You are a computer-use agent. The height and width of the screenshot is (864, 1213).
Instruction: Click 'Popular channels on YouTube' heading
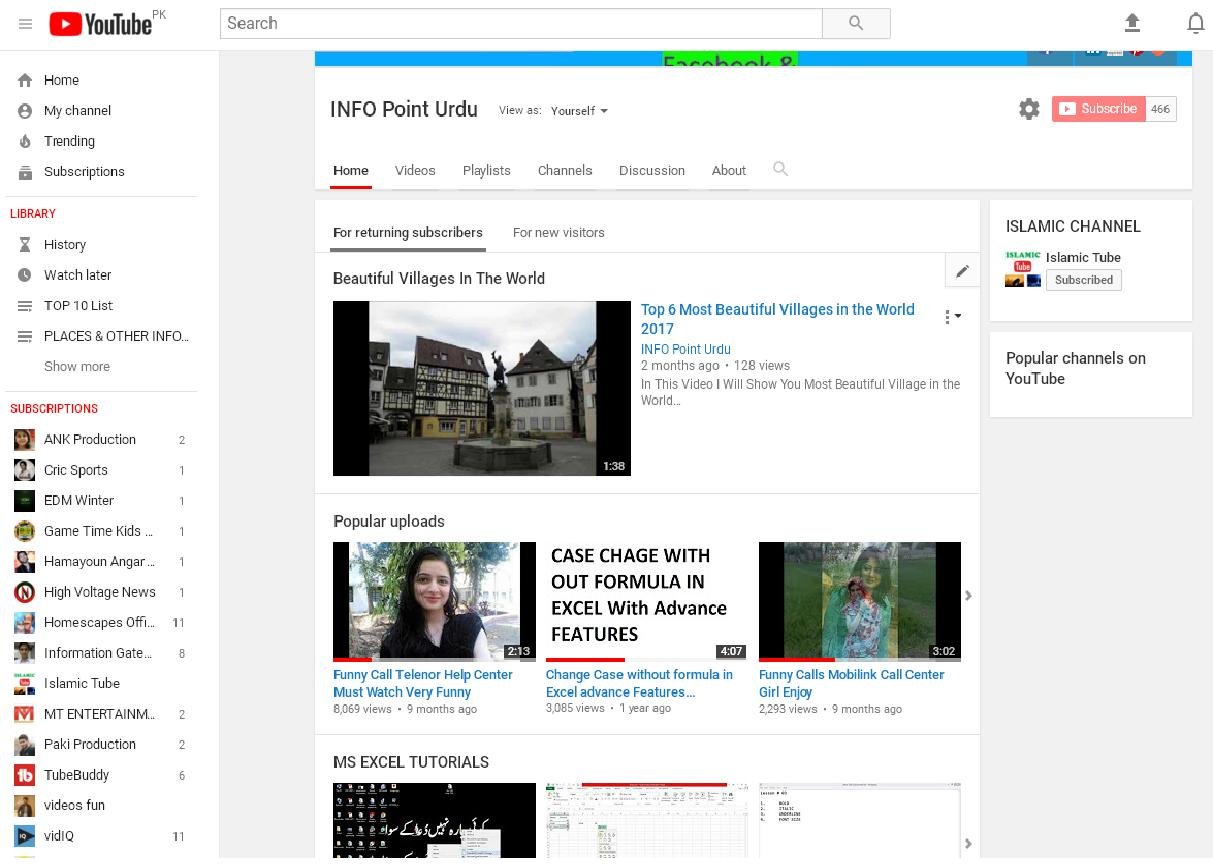click(x=1076, y=368)
